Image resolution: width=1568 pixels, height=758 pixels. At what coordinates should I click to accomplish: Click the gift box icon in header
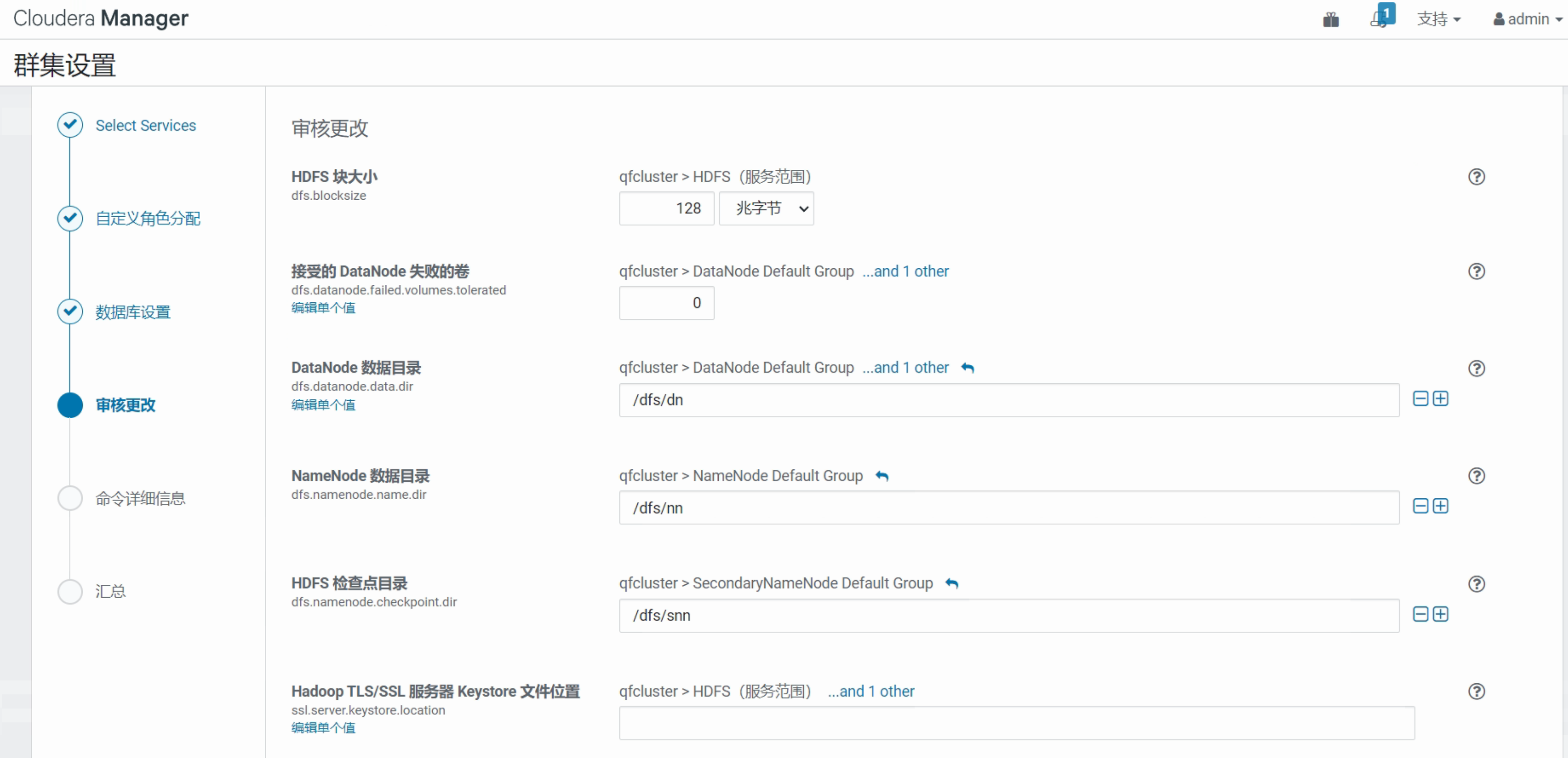[1331, 19]
